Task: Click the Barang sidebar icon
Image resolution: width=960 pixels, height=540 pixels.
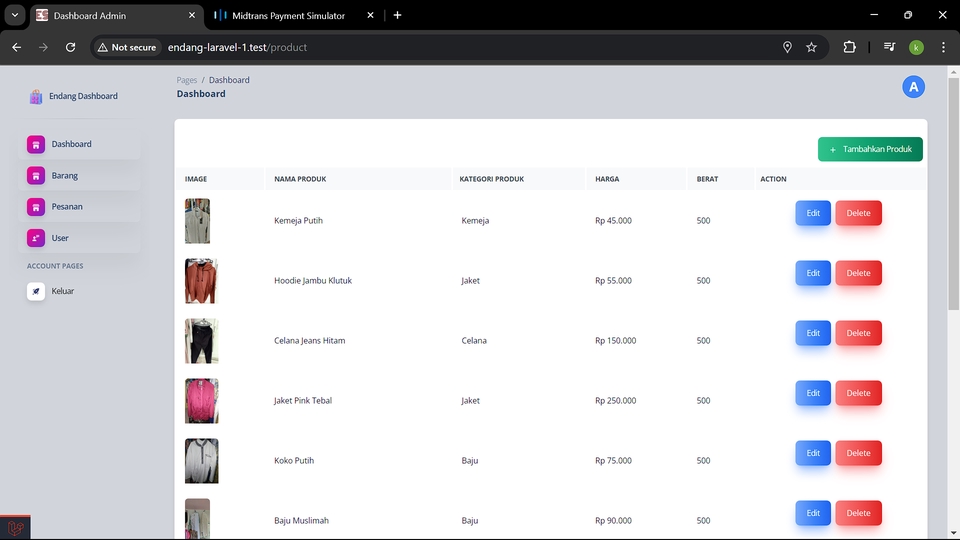Action: pos(36,176)
